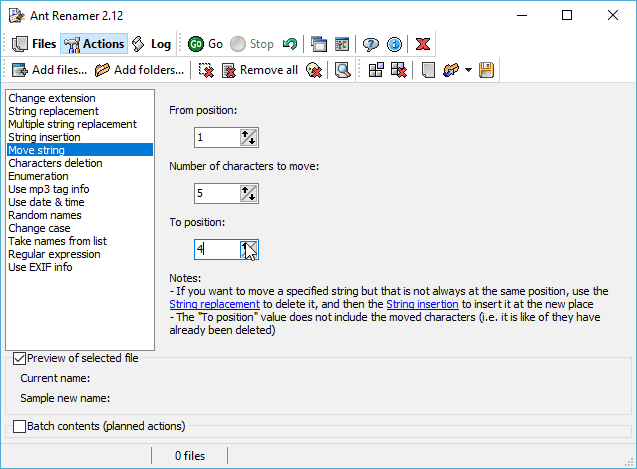The image size is (637, 469).
Task: Switch to the Files tab
Action: click(34, 44)
